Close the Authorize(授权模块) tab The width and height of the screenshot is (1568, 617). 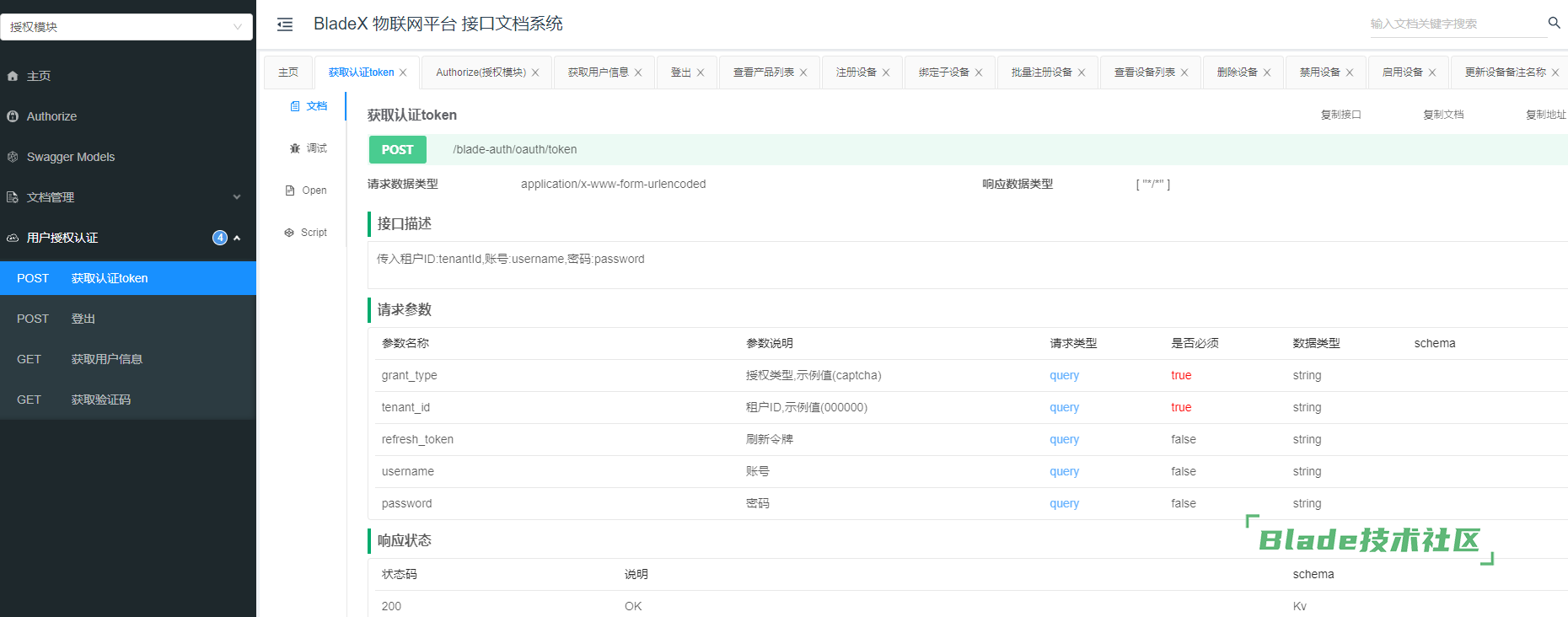coord(535,72)
